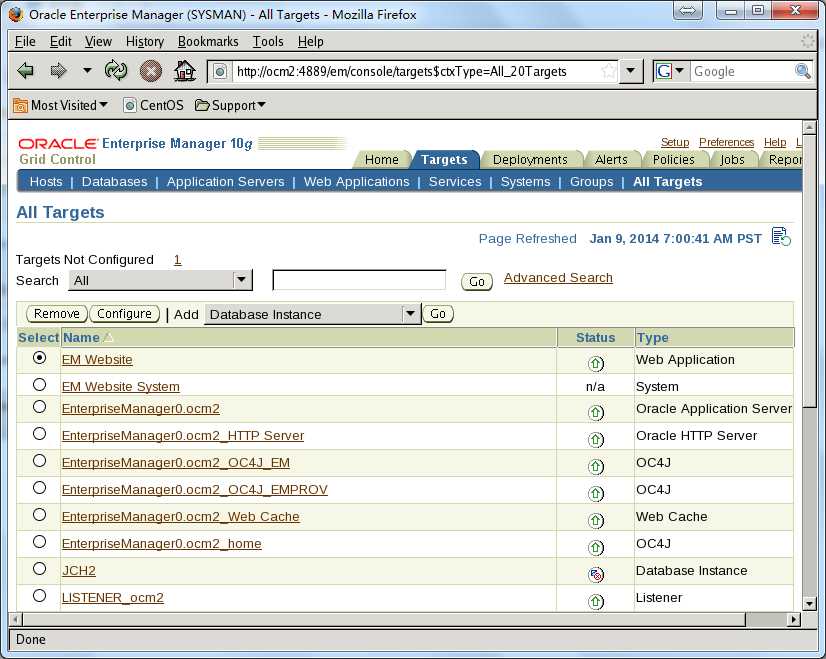Click the EM Website status up arrow icon
The image size is (826, 659).
click(x=596, y=363)
